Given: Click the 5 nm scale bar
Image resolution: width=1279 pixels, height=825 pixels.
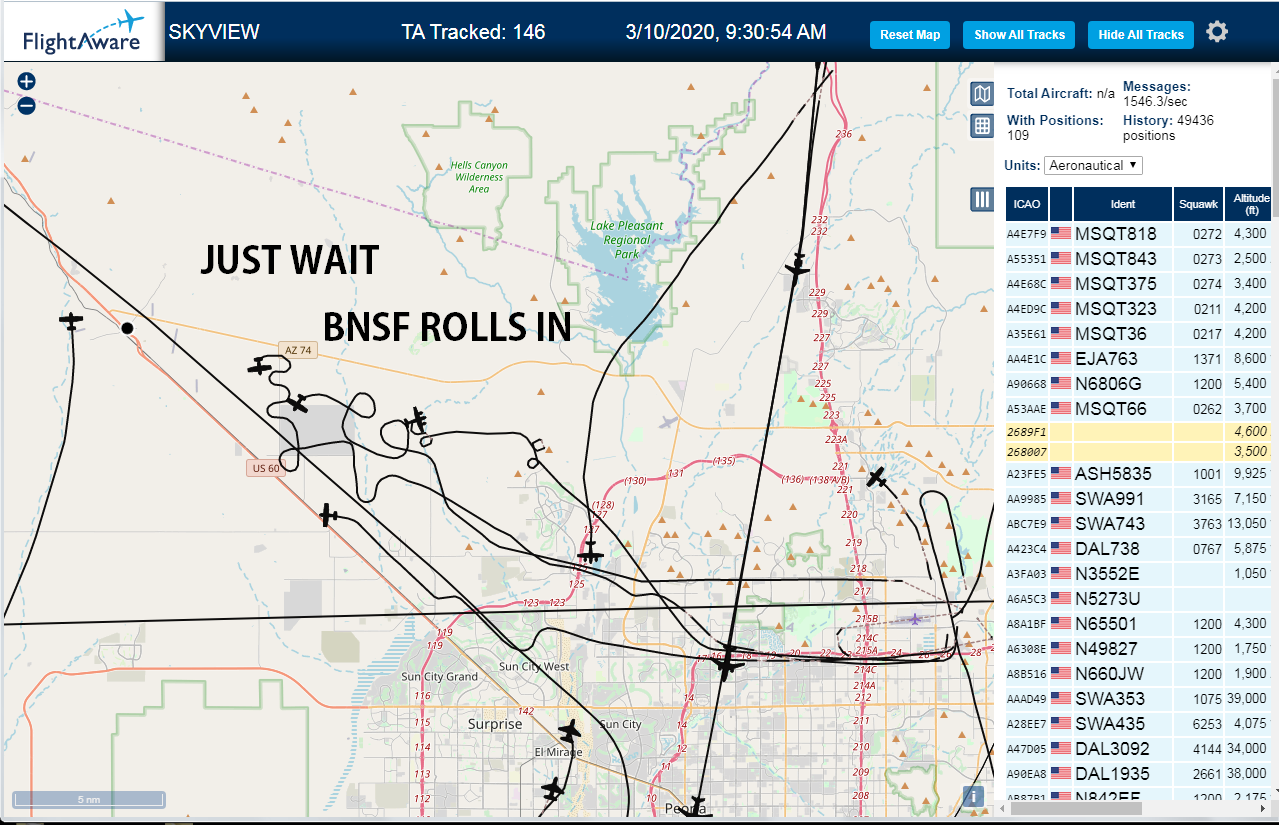Looking at the screenshot, I should [88, 800].
